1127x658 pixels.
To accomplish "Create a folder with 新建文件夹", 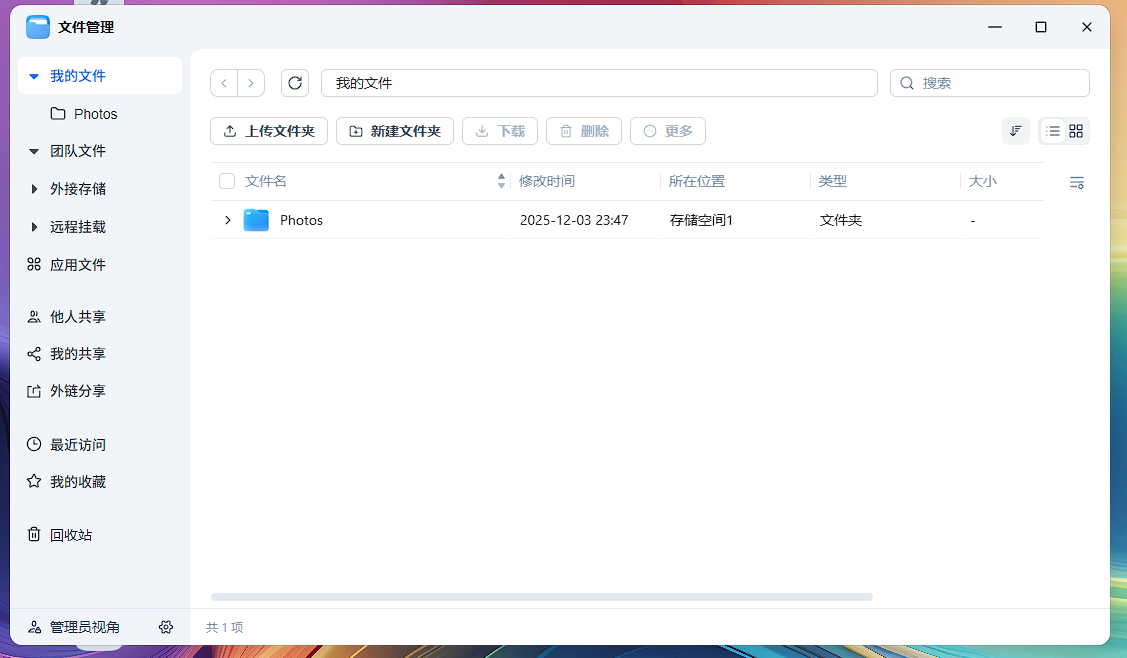I will click(x=395, y=131).
